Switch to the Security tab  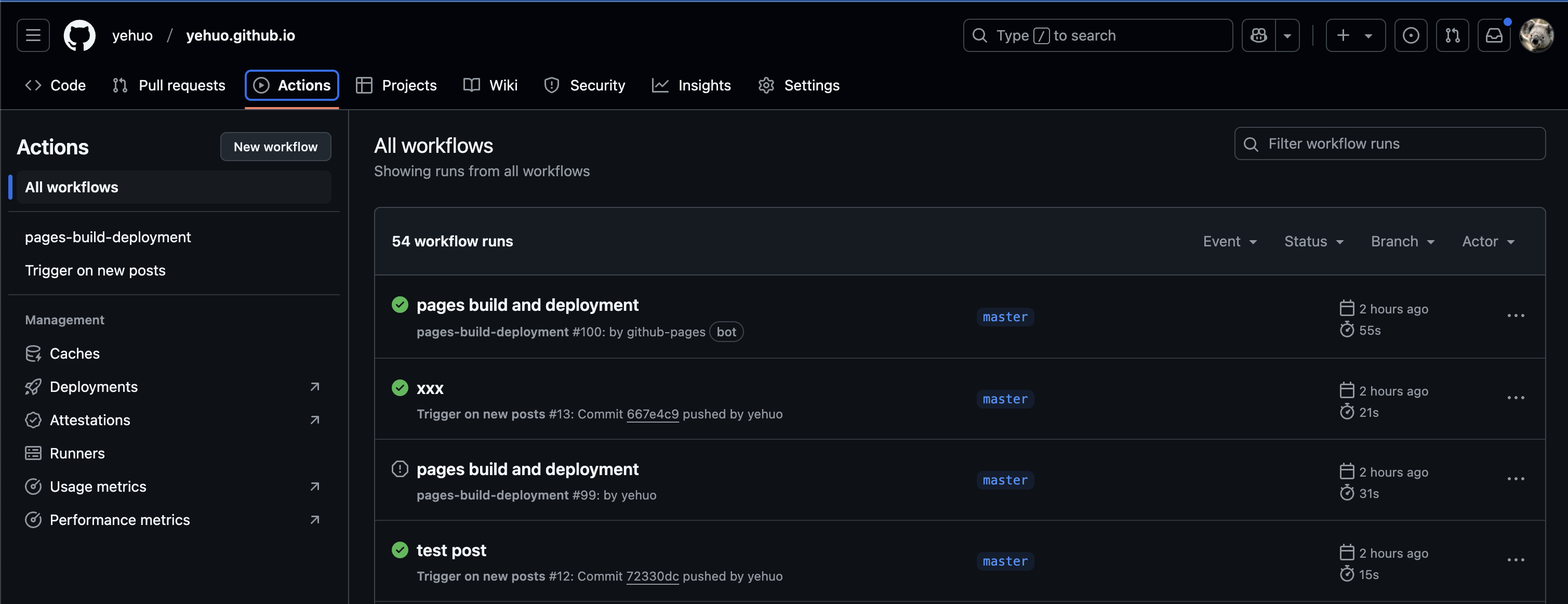pos(584,85)
